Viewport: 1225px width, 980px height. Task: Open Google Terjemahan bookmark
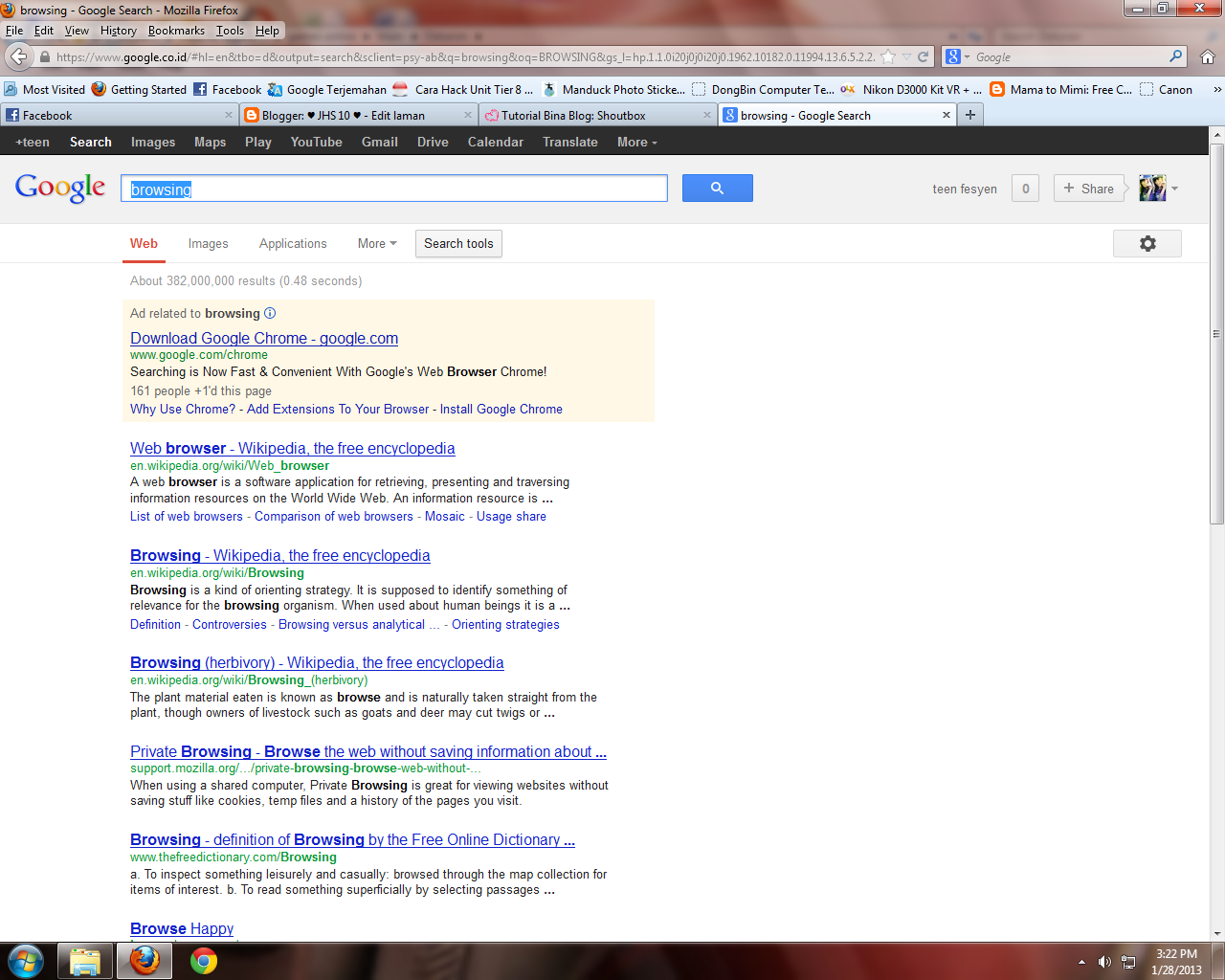click(326, 89)
